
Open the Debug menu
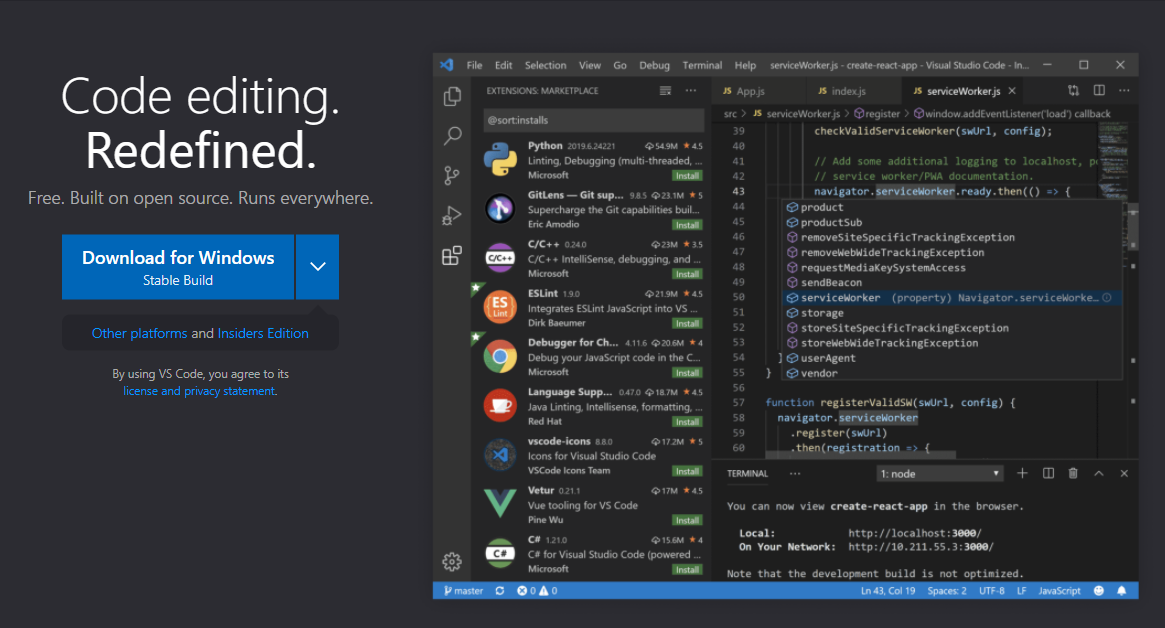[655, 65]
